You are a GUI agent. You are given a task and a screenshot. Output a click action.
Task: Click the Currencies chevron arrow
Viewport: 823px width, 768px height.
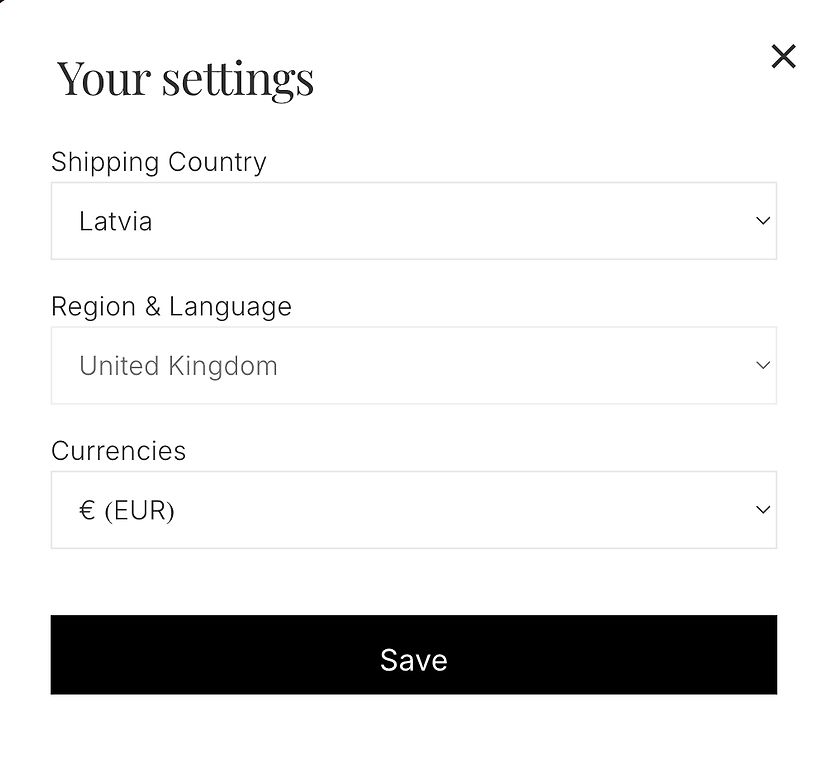point(763,510)
